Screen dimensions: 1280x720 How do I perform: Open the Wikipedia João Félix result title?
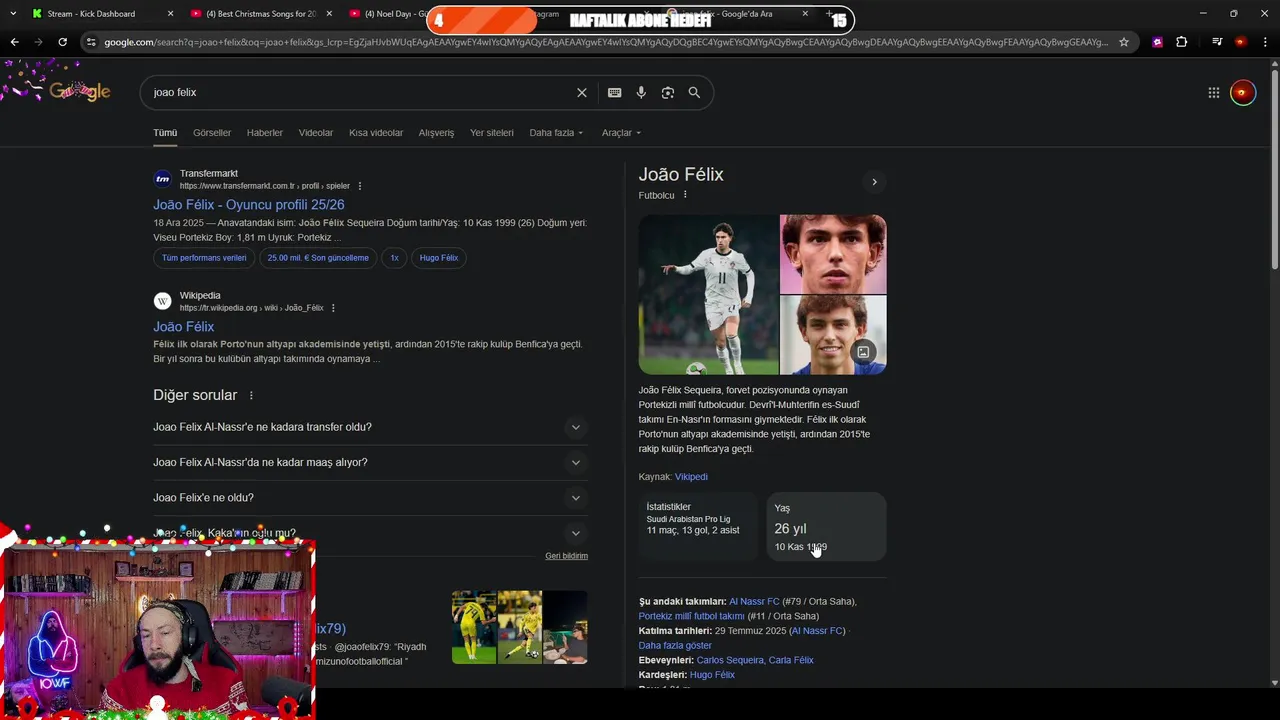pos(184,327)
